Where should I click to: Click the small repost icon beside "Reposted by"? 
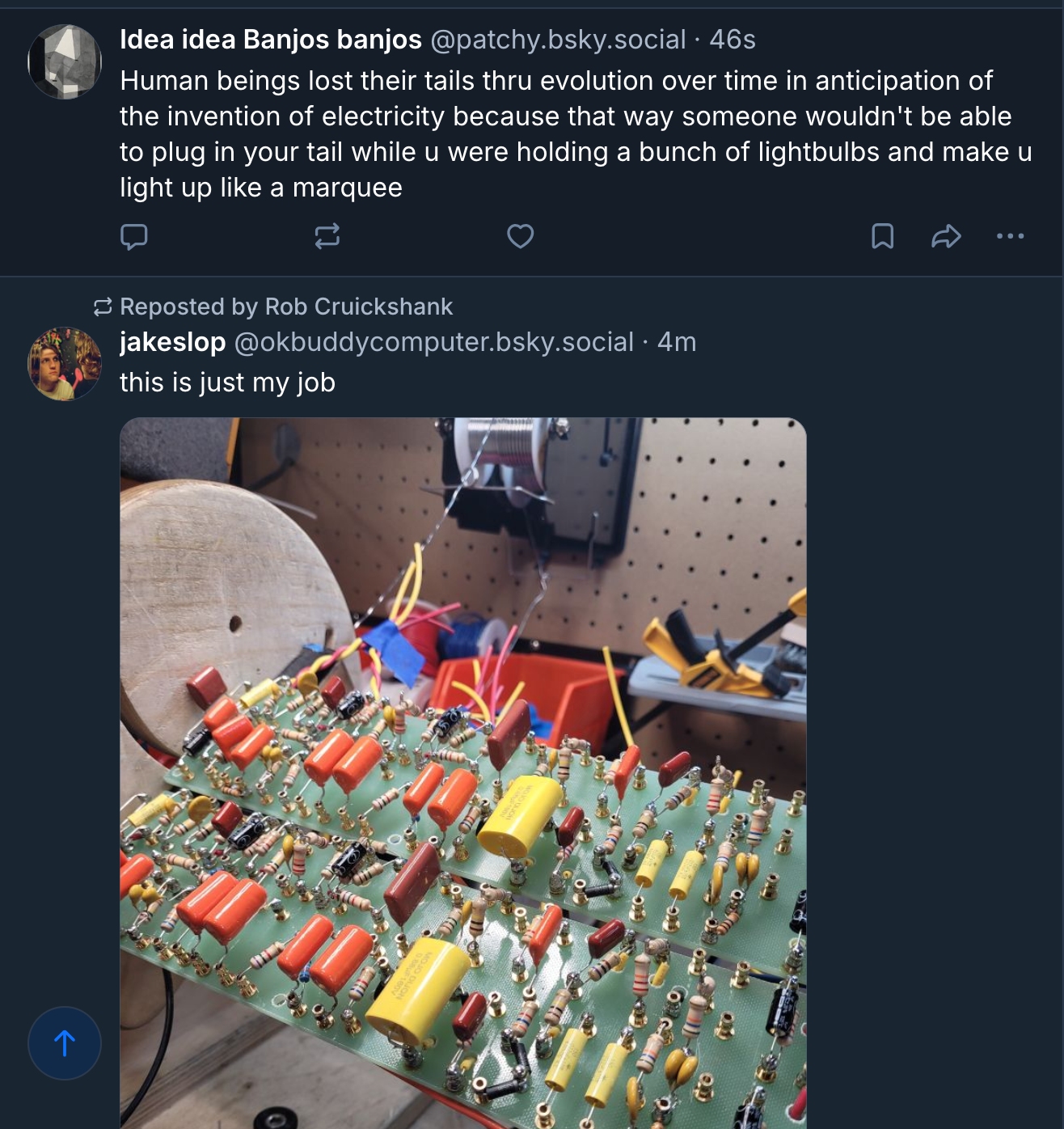[x=103, y=307]
